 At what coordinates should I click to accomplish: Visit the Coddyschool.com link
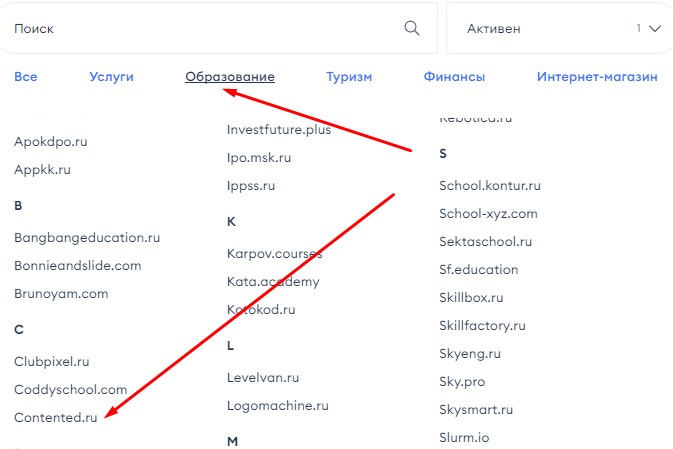coord(71,389)
